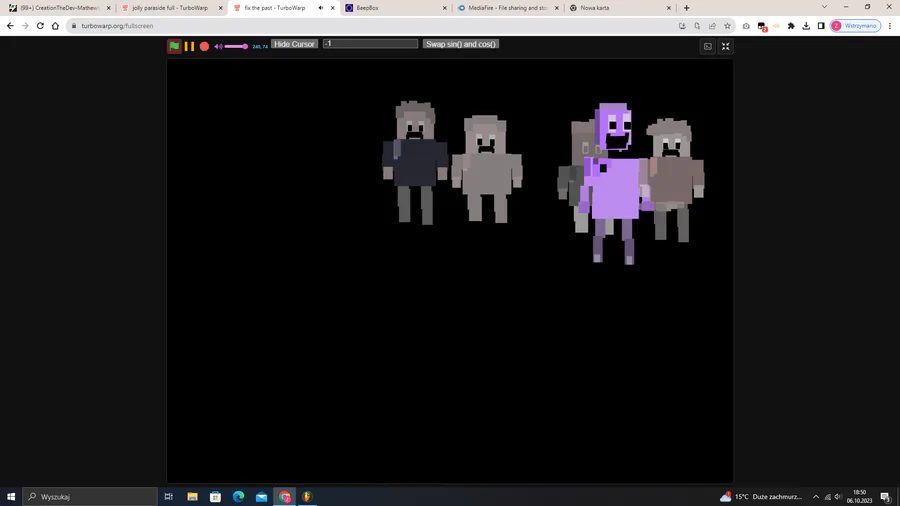Open the weather widget showing 15°C
Viewport: 900px width, 506px height.
pyautogui.click(x=762, y=497)
